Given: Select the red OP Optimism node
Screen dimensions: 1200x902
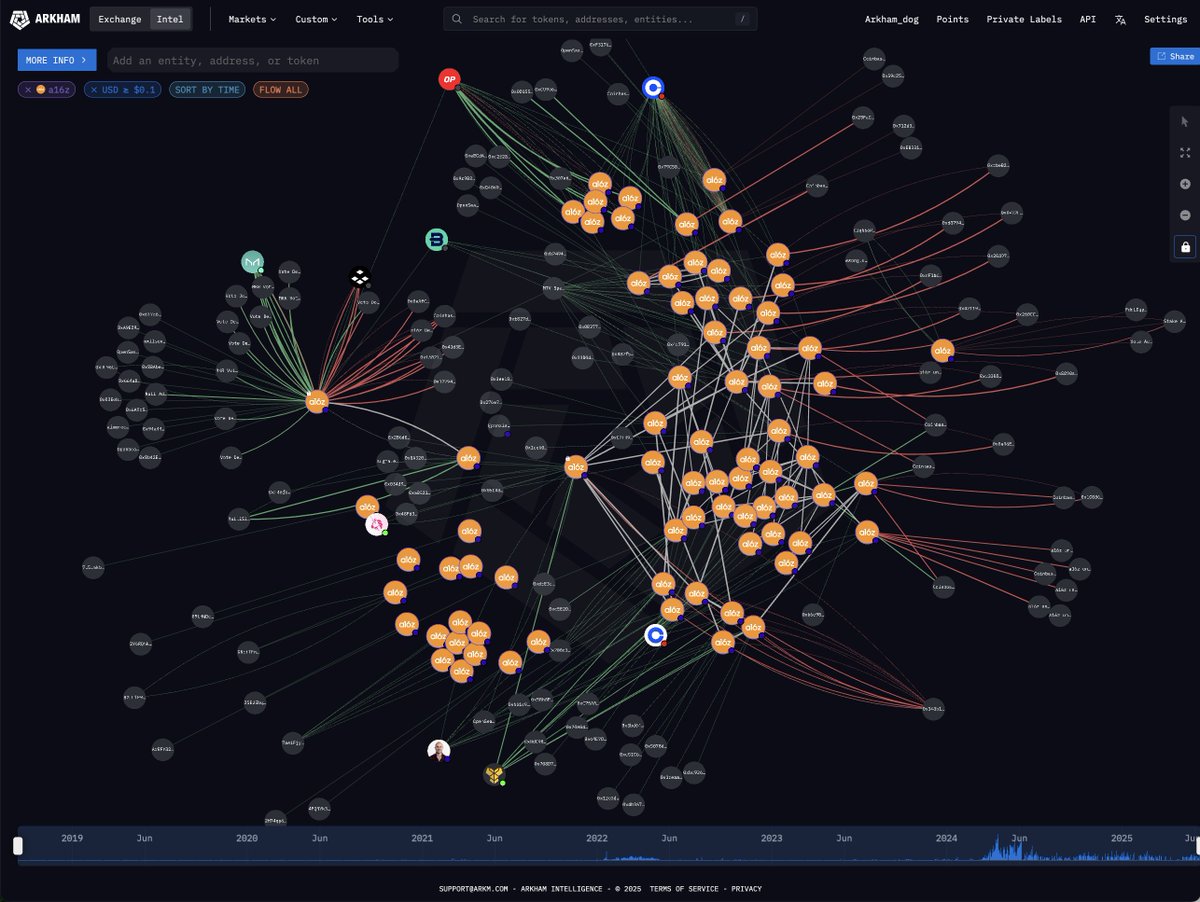Looking at the screenshot, I should point(449,79).
